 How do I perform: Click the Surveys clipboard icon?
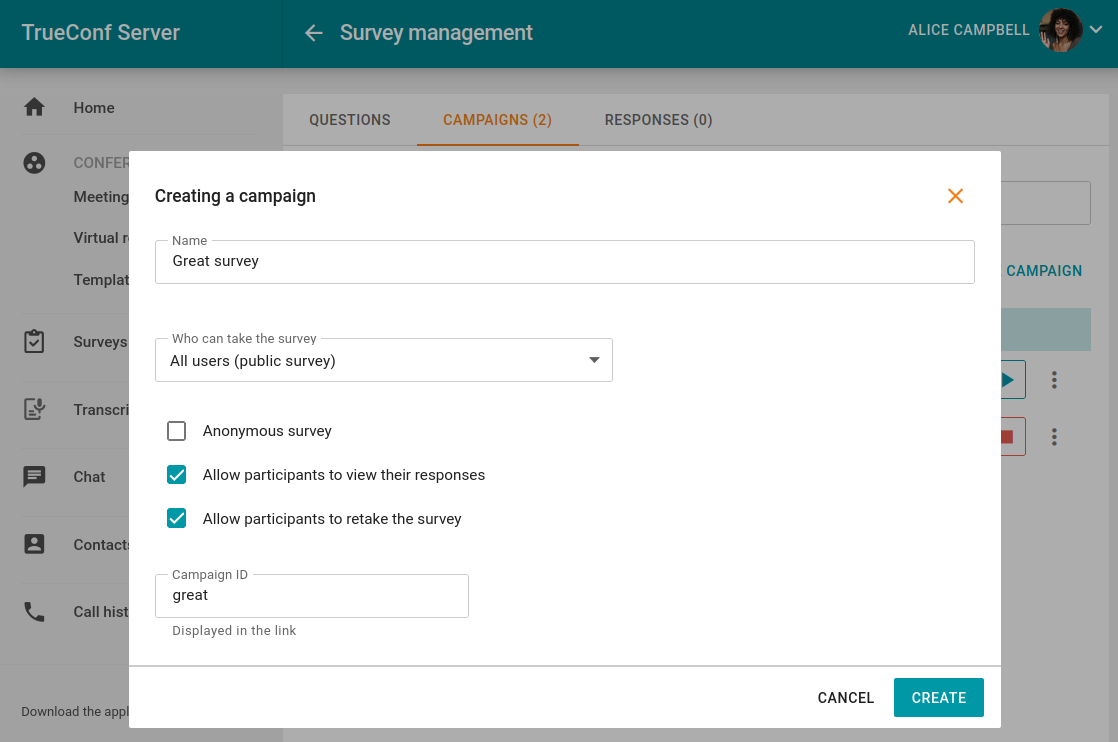(x=35, y=342)
